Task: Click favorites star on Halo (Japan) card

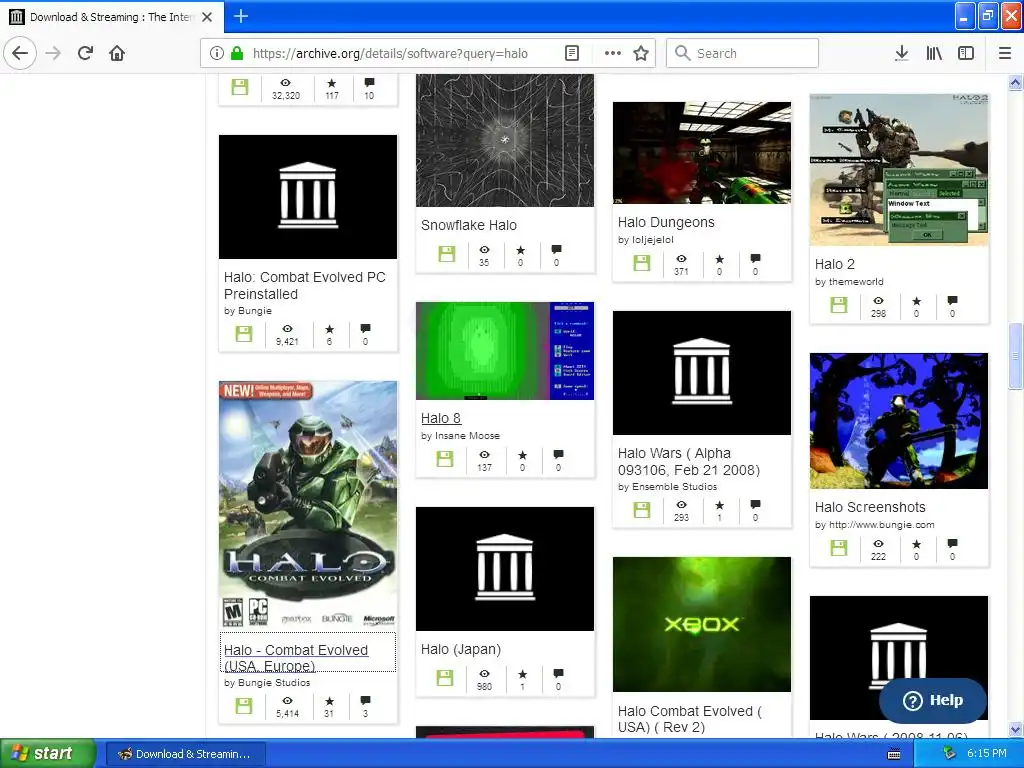Action: click(522, 673)
